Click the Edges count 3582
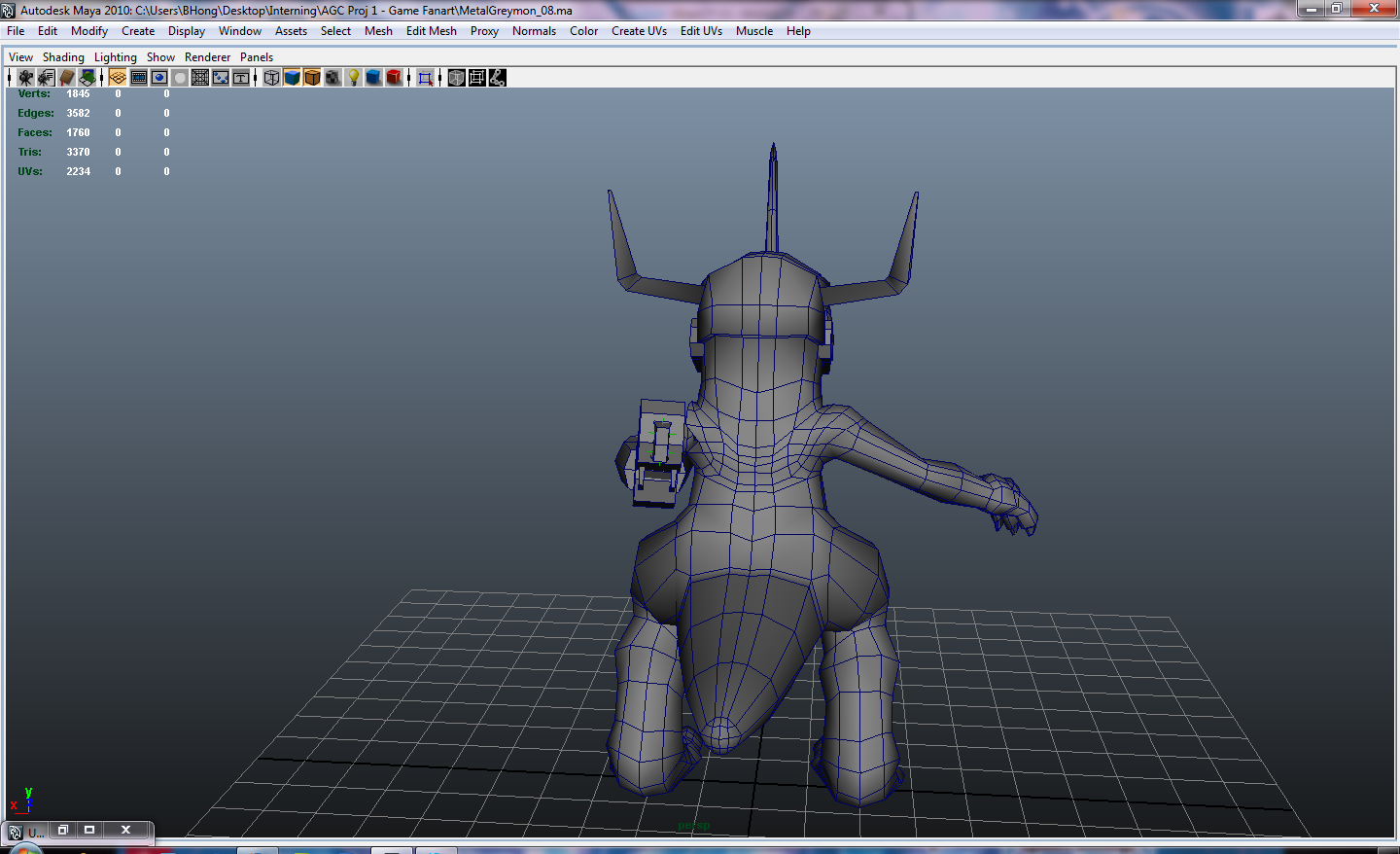 point(78,114)
